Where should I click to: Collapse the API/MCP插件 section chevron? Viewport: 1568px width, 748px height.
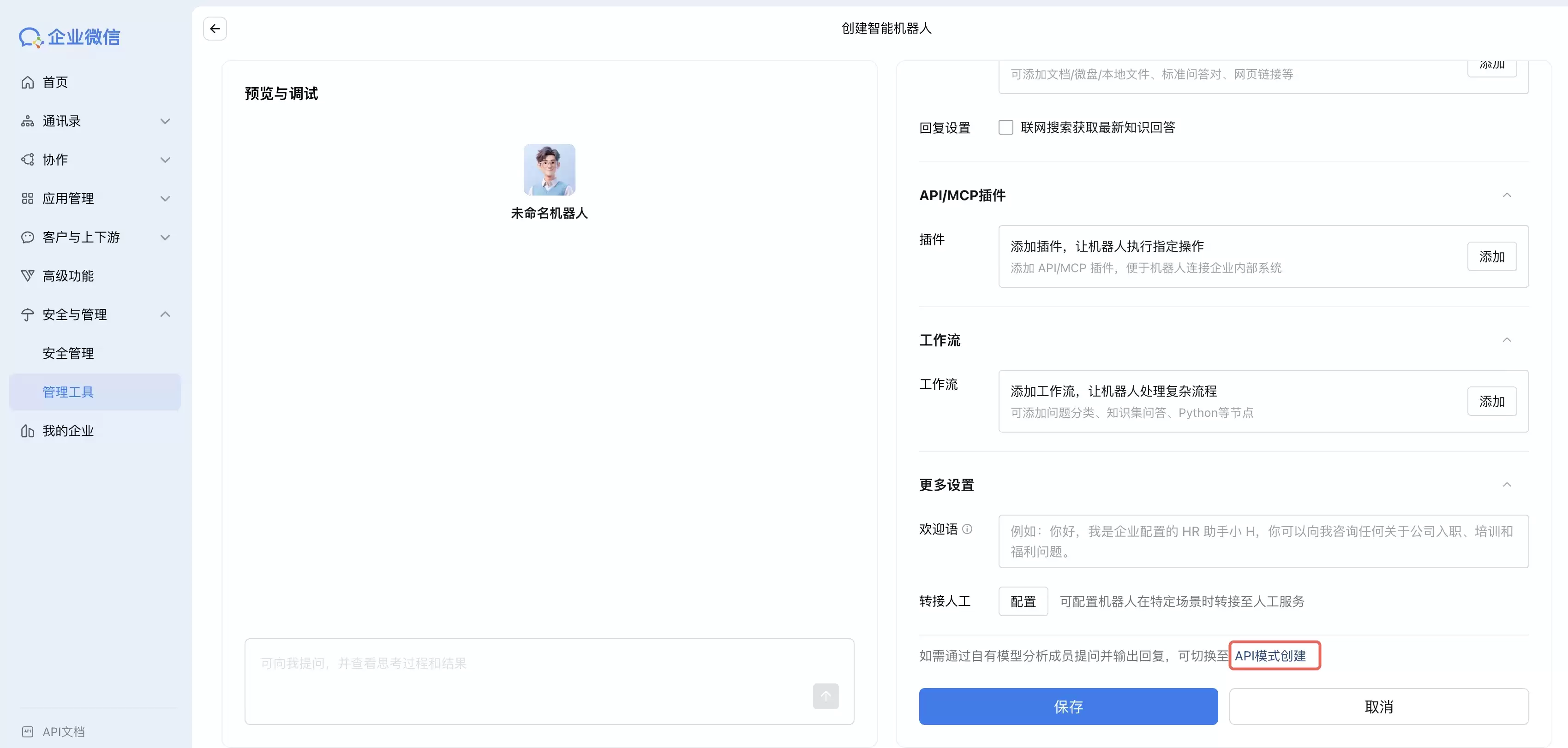pyautogui.click(x=1507, y=195)
